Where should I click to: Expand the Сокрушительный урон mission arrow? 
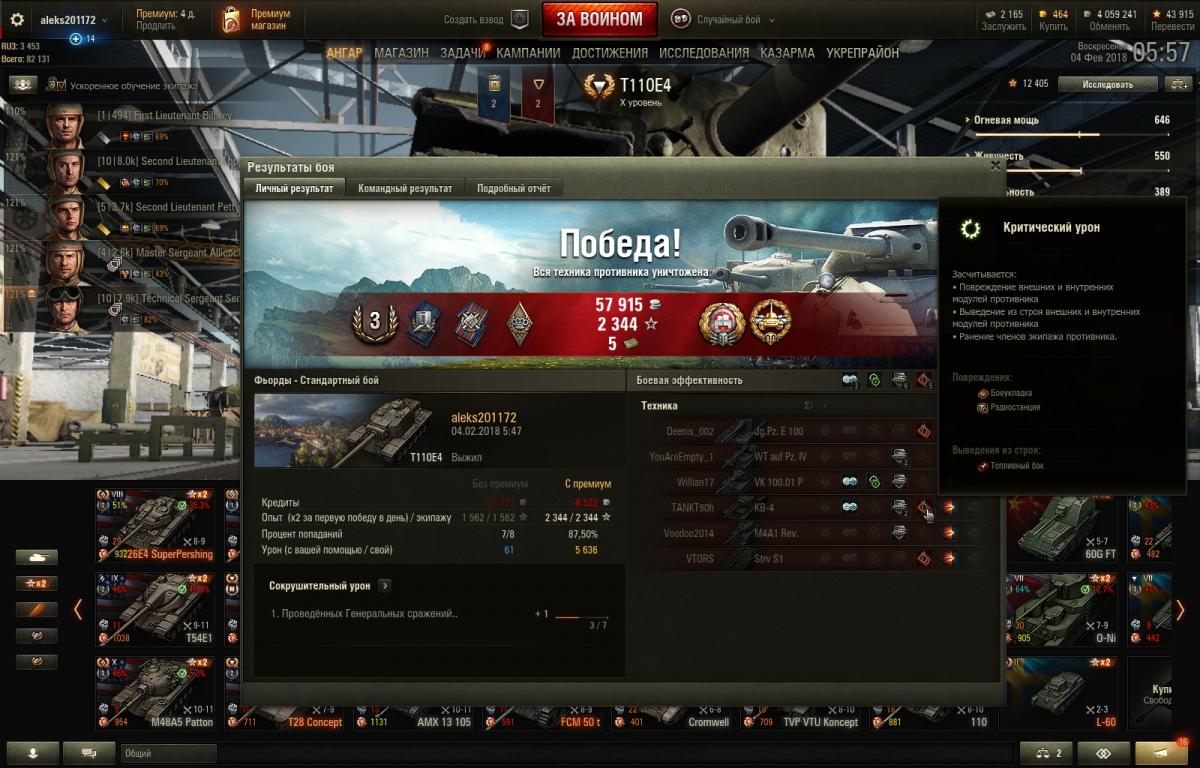pyautogui.click(x=385, y=586)
